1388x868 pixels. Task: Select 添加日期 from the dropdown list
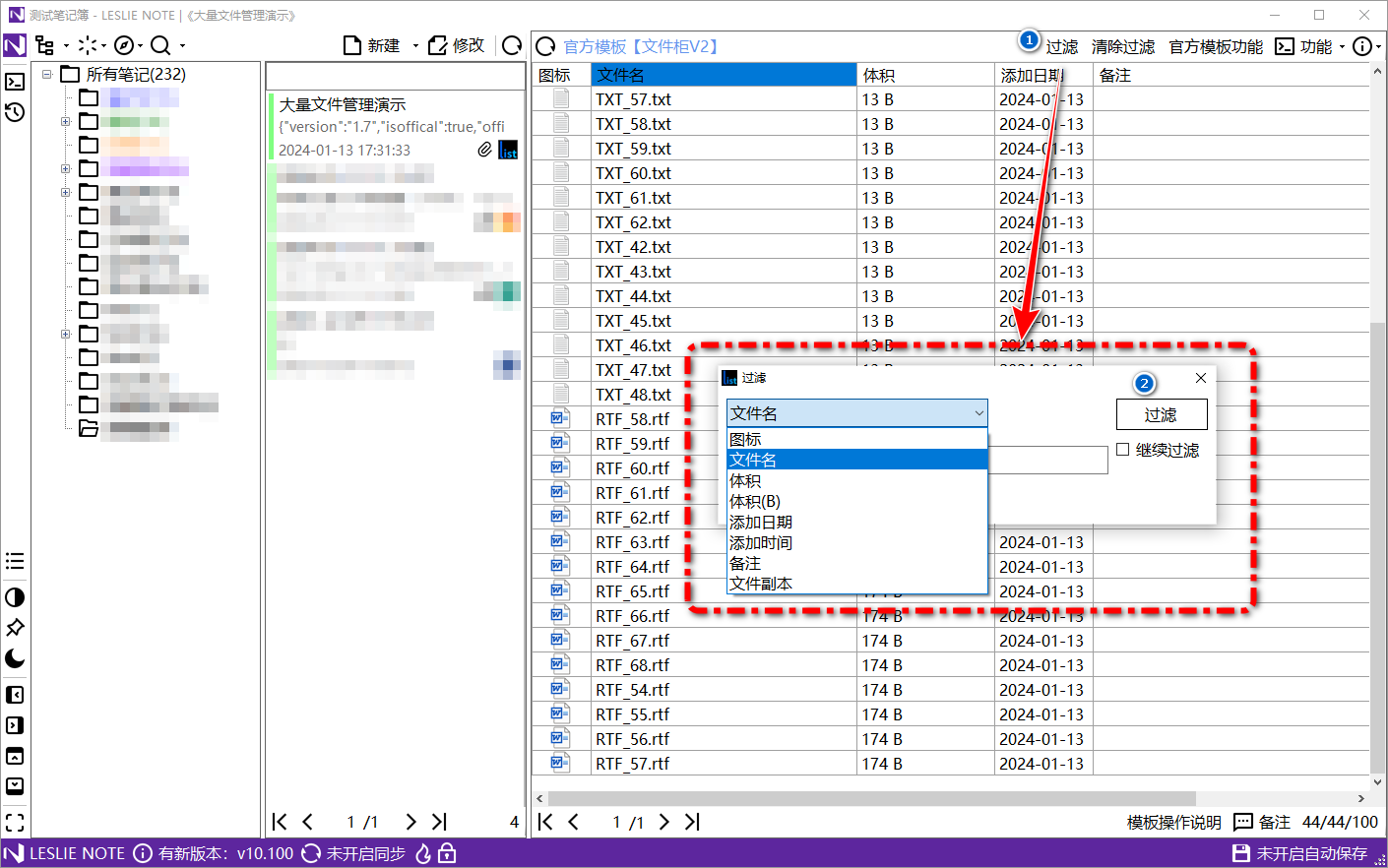click(x=760, y=522)
